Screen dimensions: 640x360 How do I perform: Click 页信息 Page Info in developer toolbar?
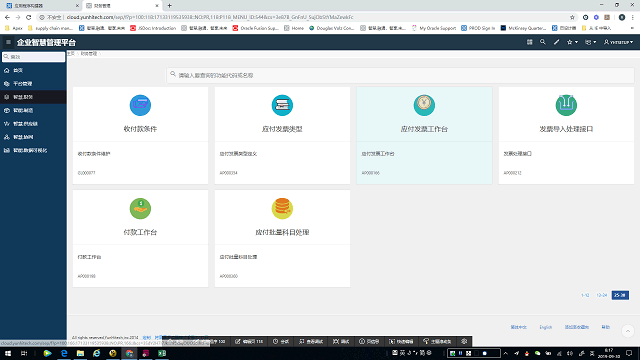pyautogui.click(x=369, y=341)
